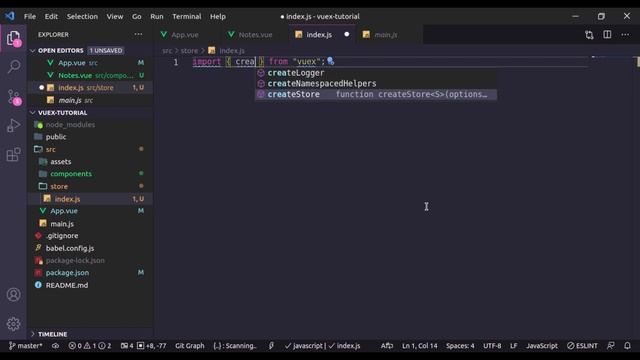Image resolution: width=640 pixels, height=360 pixels.
Task: Open Explorer panel more actions ellipsis
Action: [138, 35]
